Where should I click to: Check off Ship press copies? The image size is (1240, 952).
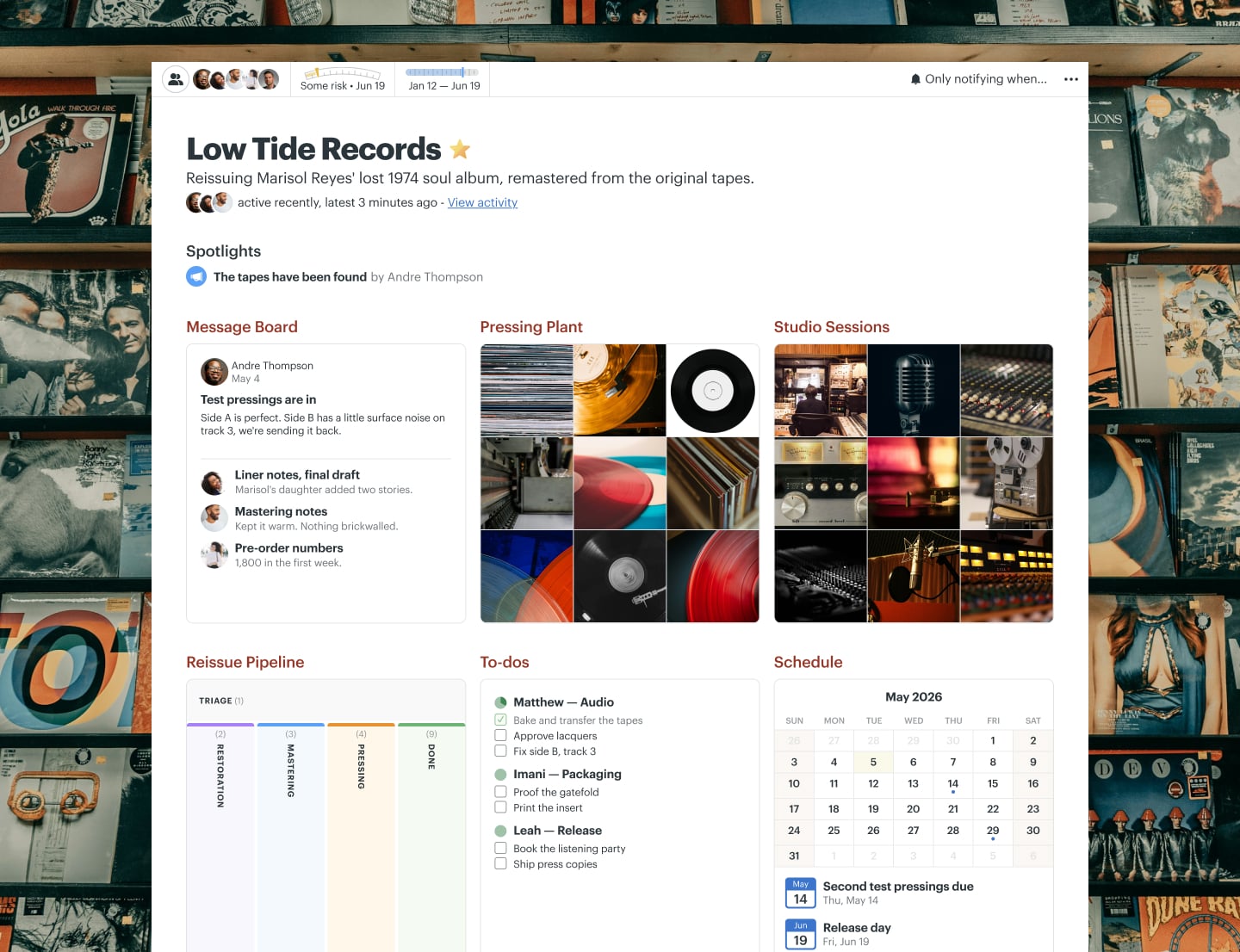pyautogui.click(x=500, y=863)
